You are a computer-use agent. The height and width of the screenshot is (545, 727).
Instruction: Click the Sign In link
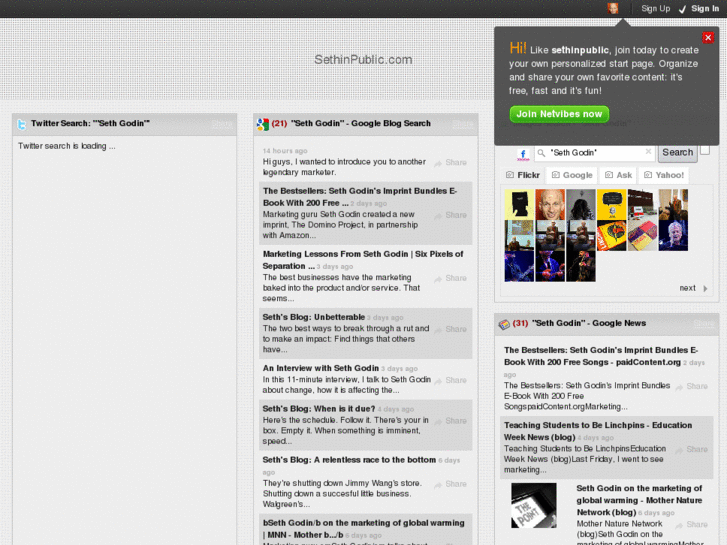705,8
